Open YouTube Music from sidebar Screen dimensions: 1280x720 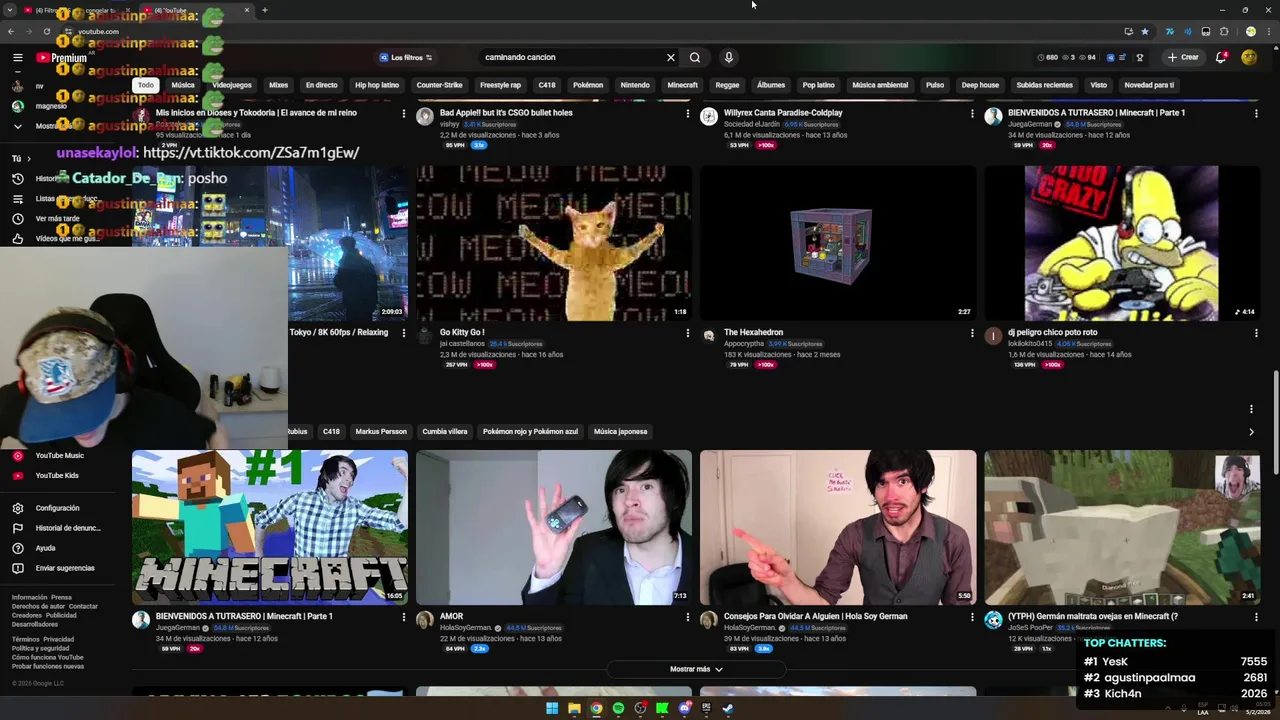(x=58, y=455)
